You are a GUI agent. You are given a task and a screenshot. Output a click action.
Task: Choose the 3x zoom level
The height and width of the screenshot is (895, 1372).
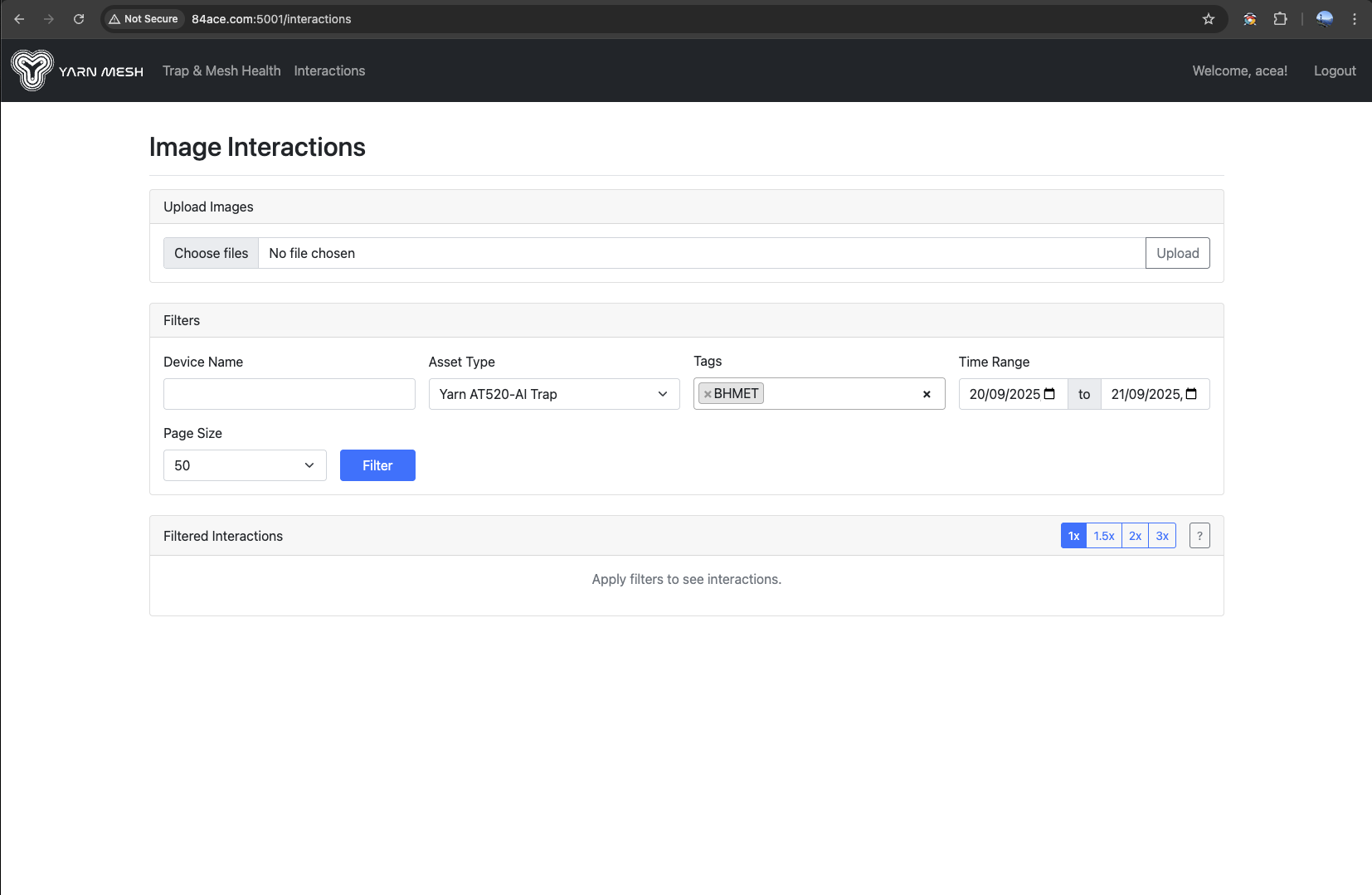(1162, 536)
